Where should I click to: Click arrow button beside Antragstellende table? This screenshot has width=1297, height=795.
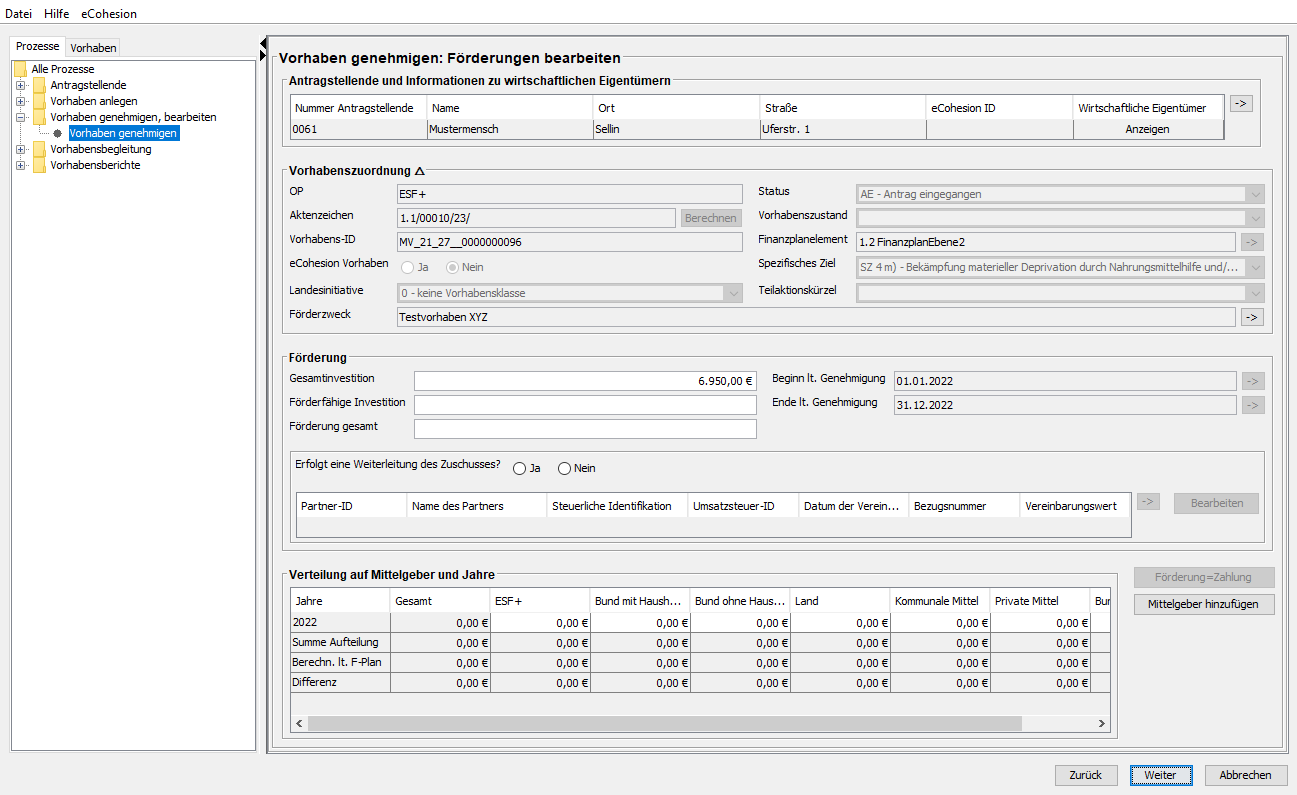click(x=1241, y=103)
